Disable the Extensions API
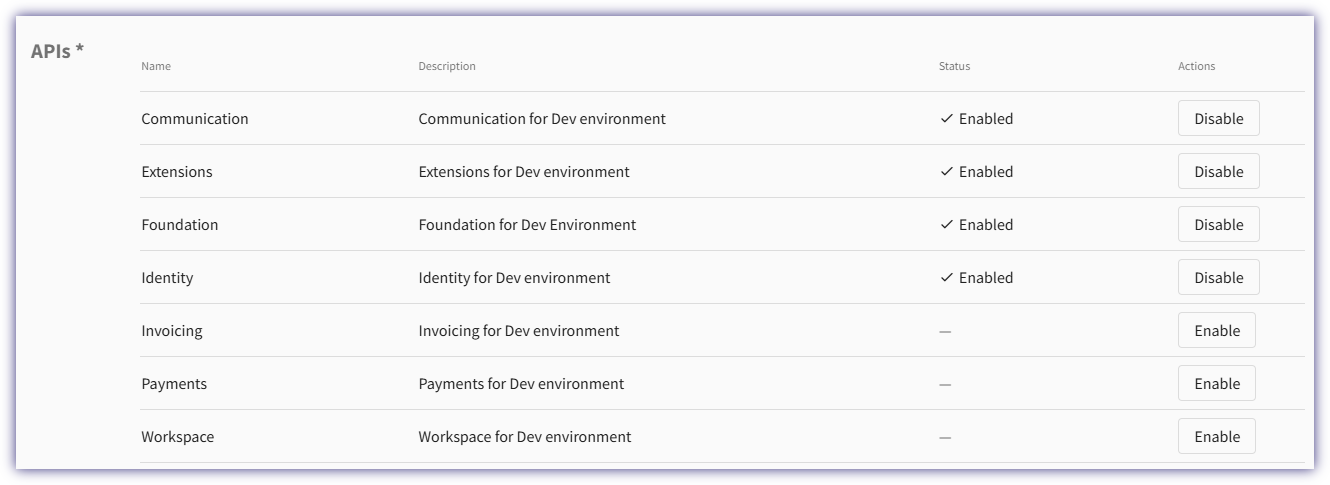 coord(1218,171)
